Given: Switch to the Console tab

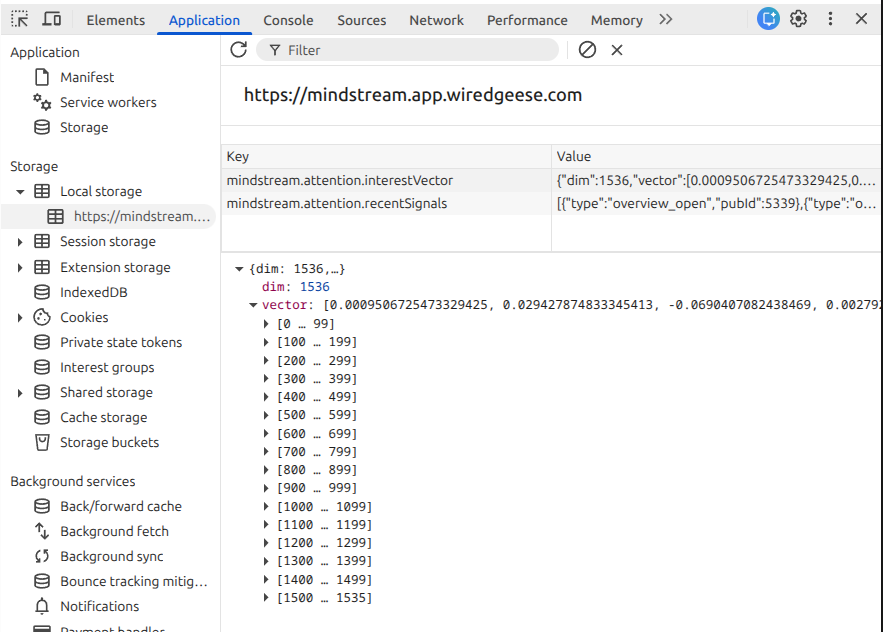Looking at the screenshot, I should 288,20.
